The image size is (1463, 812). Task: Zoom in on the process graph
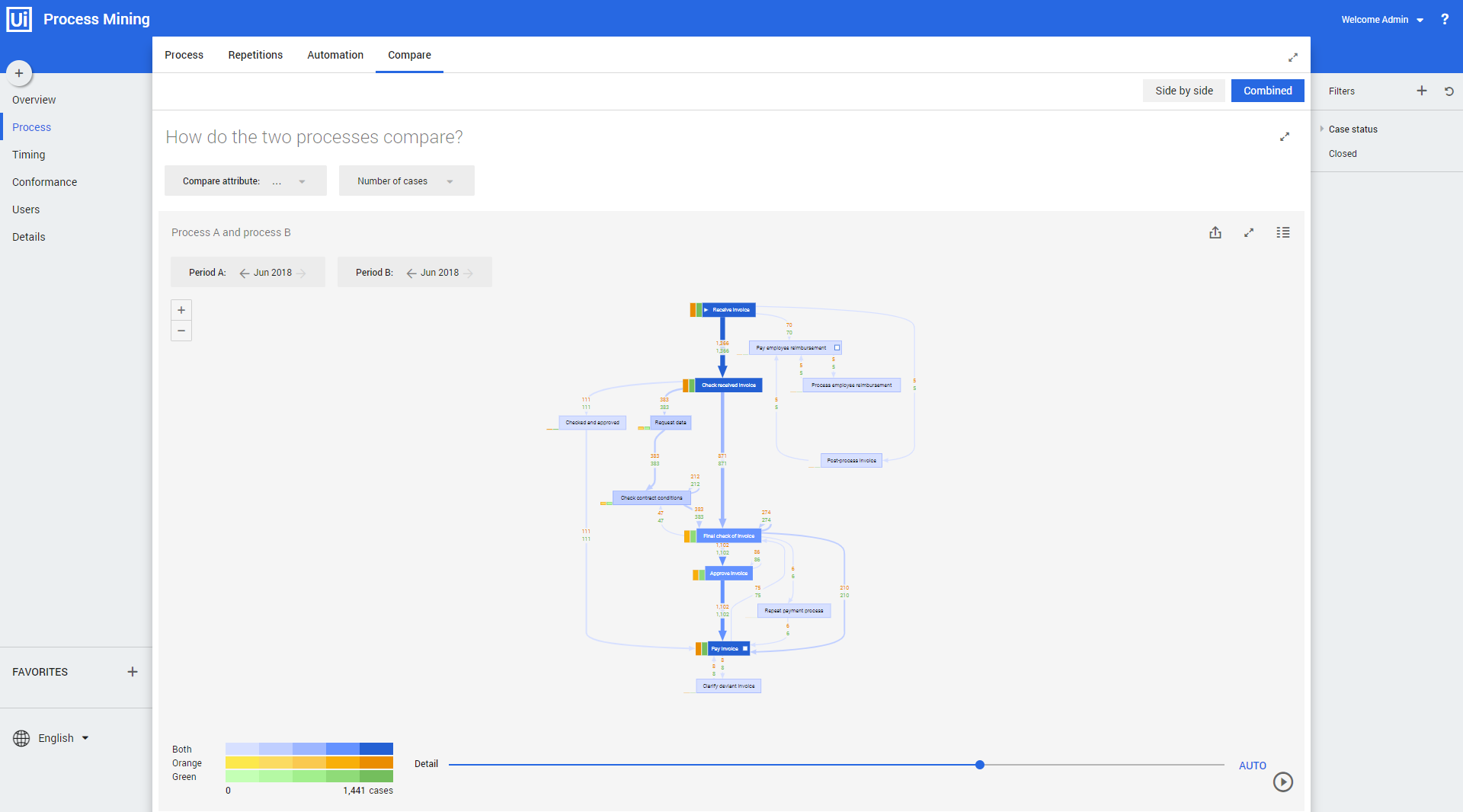pos(181,310)
